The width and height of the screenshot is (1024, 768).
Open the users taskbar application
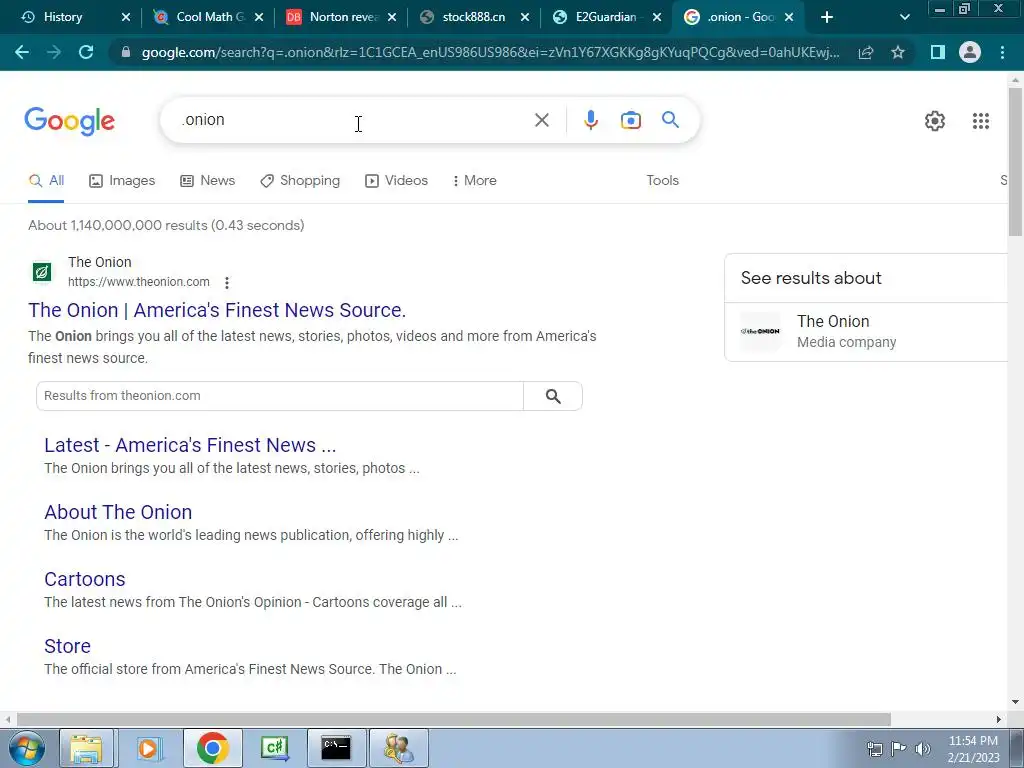pos(398,748)
